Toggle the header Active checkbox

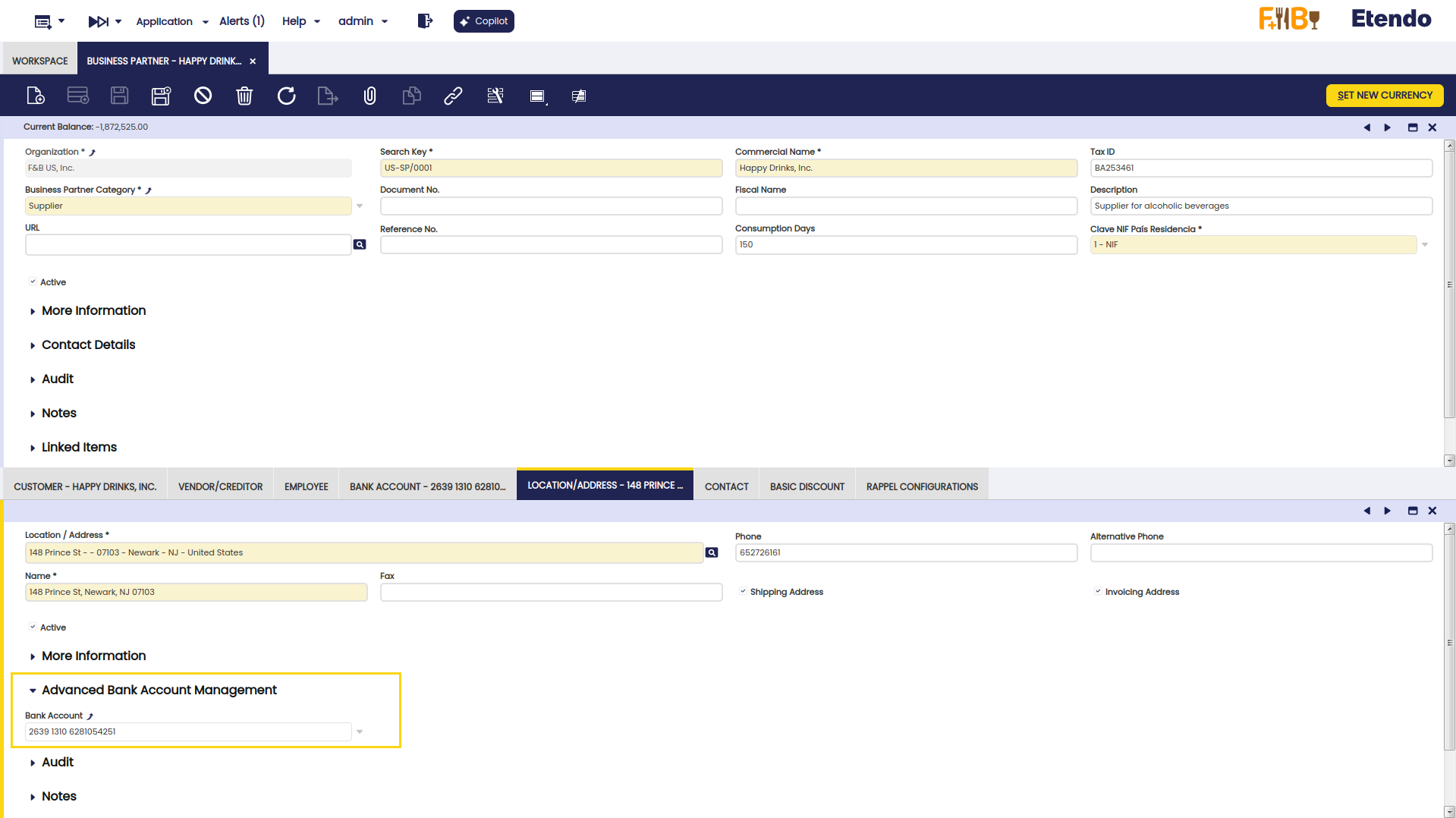33,282
